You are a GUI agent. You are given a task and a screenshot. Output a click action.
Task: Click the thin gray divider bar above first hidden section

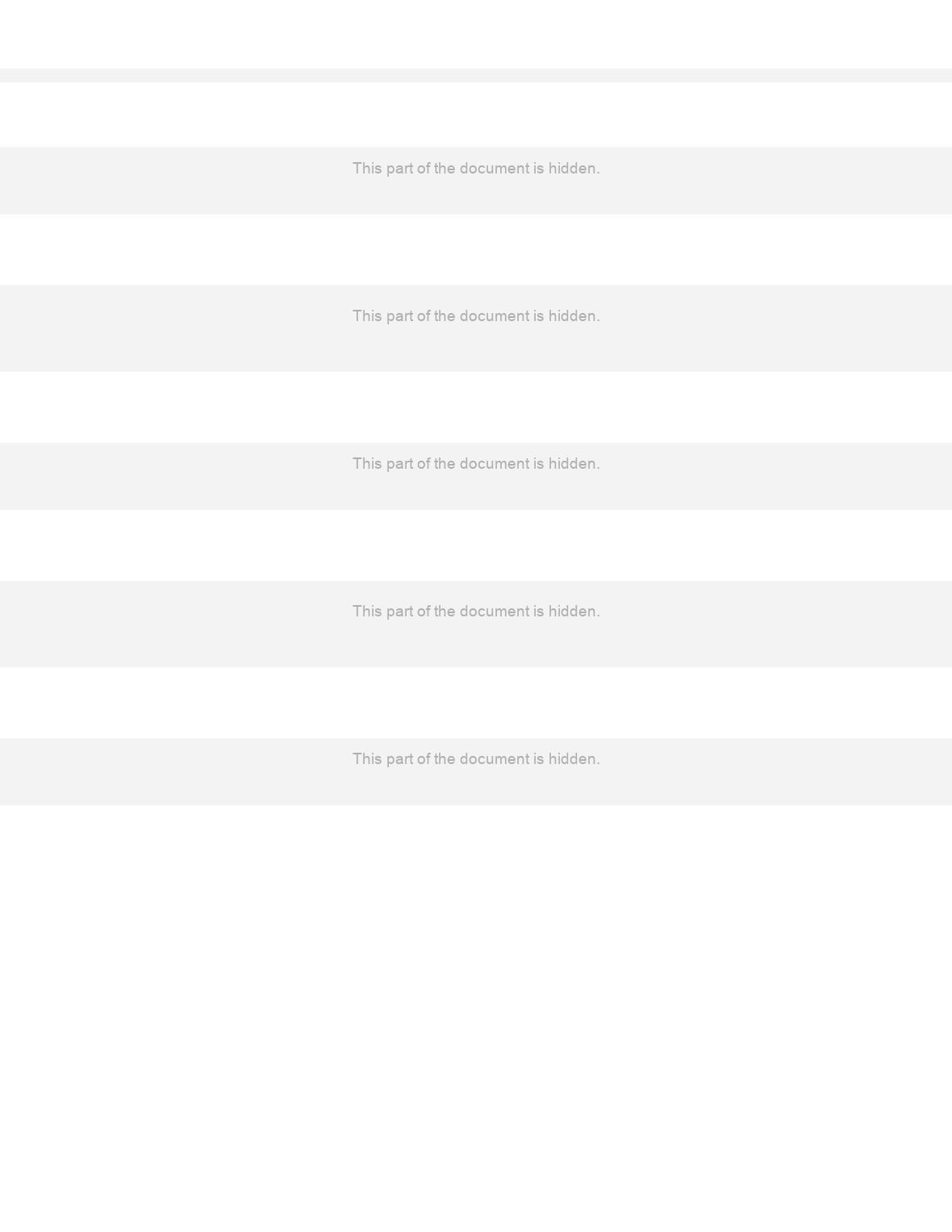[x=476, y=75]
